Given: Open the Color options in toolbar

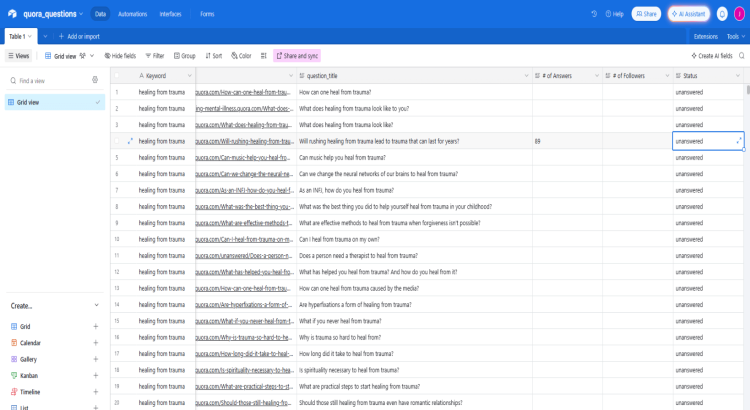Looking at the screenshot, I should tap(241, 56).
